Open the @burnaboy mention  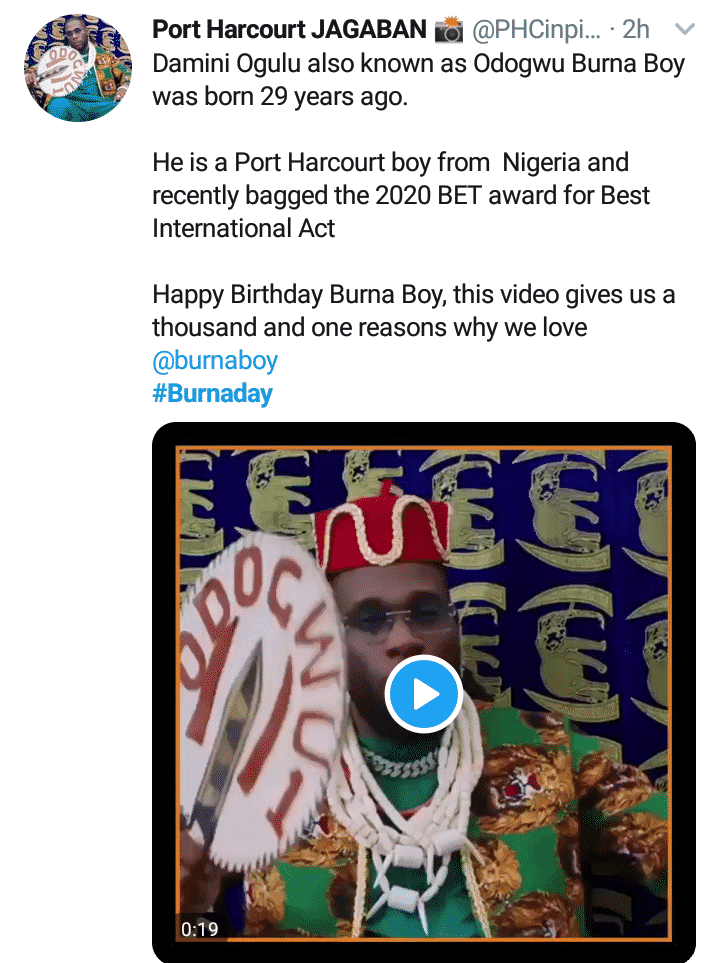[215, 359]
